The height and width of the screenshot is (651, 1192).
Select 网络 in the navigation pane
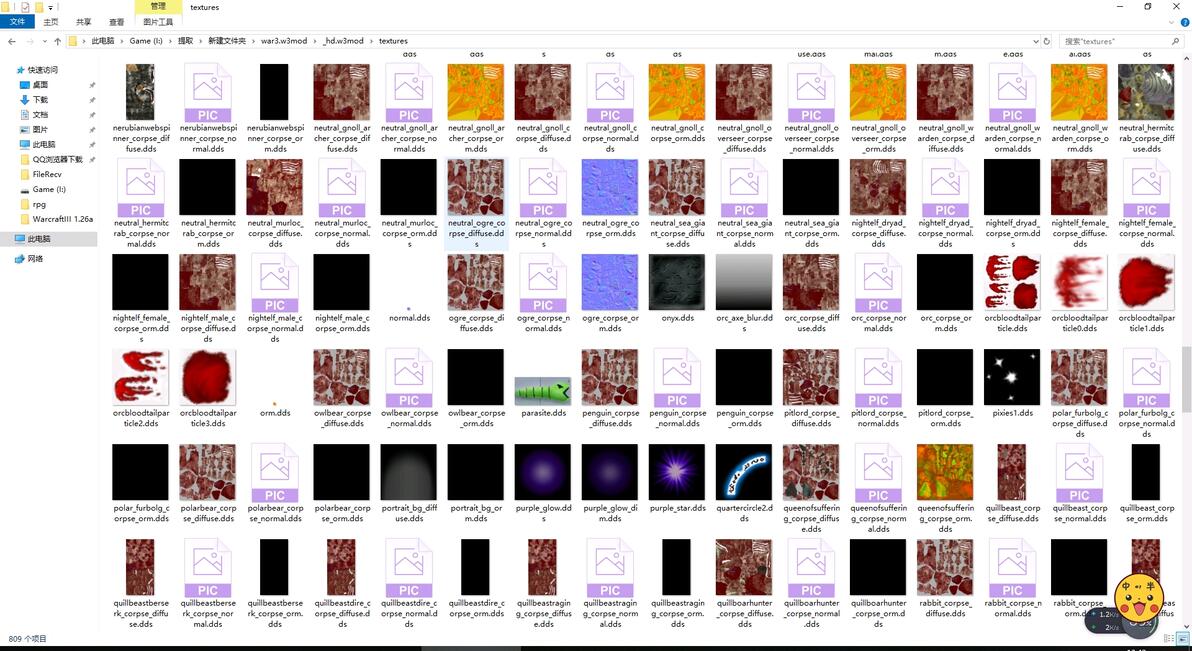[35, 259]
